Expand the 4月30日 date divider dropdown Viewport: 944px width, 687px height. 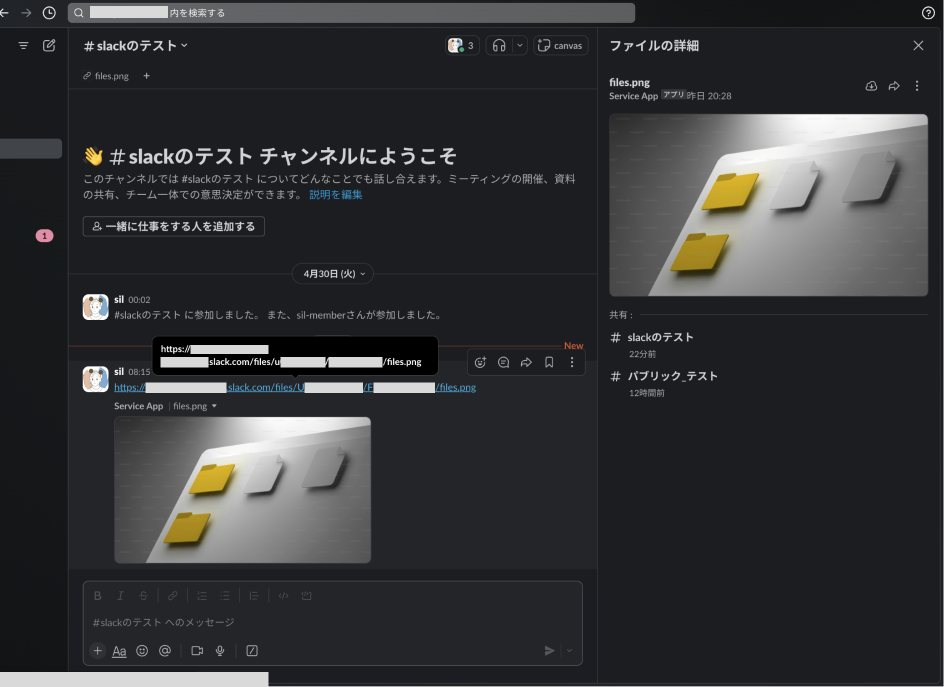pyautogui.click(x=335, y=273)
